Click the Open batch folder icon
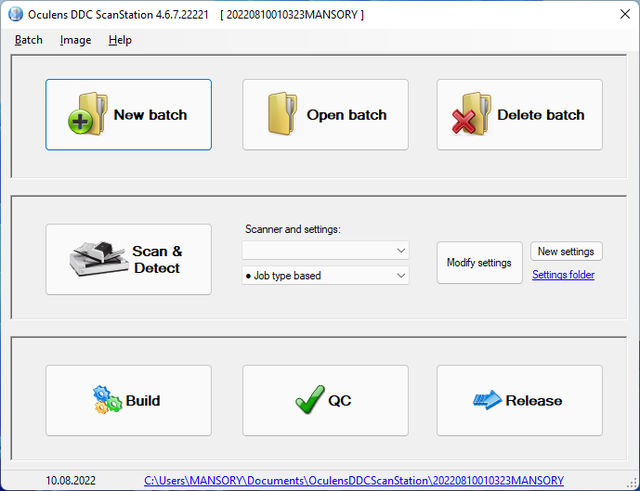Image resolution: width=640 pixels, height=491 pixels. click(x=282, y=113)
